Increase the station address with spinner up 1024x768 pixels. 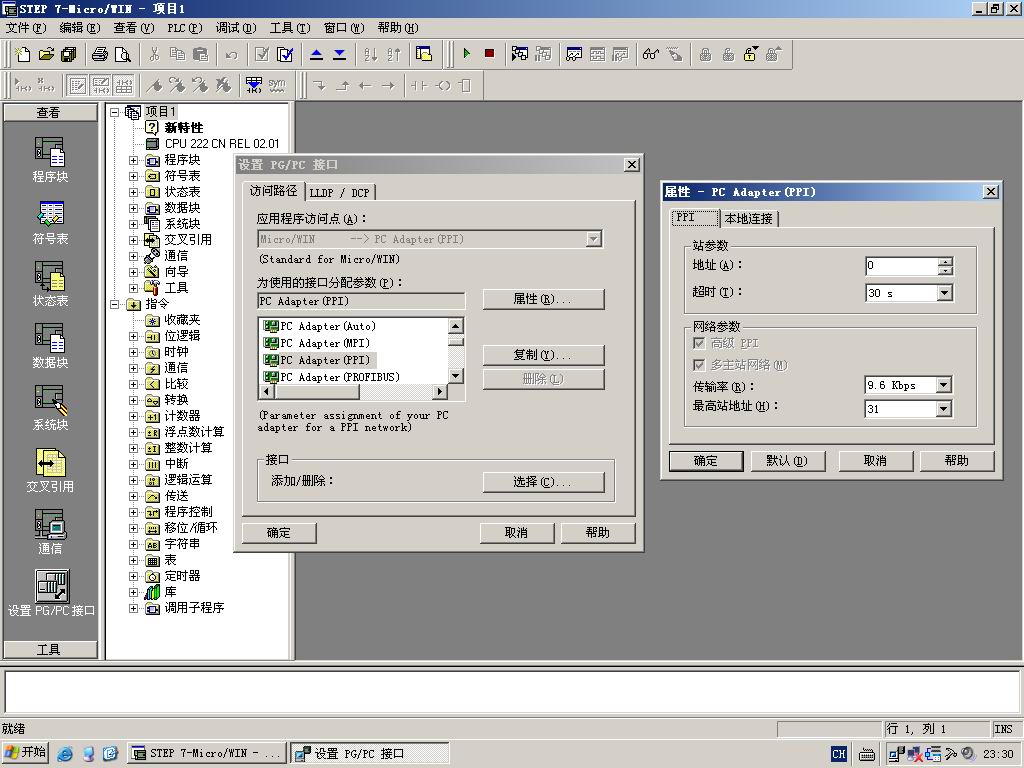tap(945, 262)
